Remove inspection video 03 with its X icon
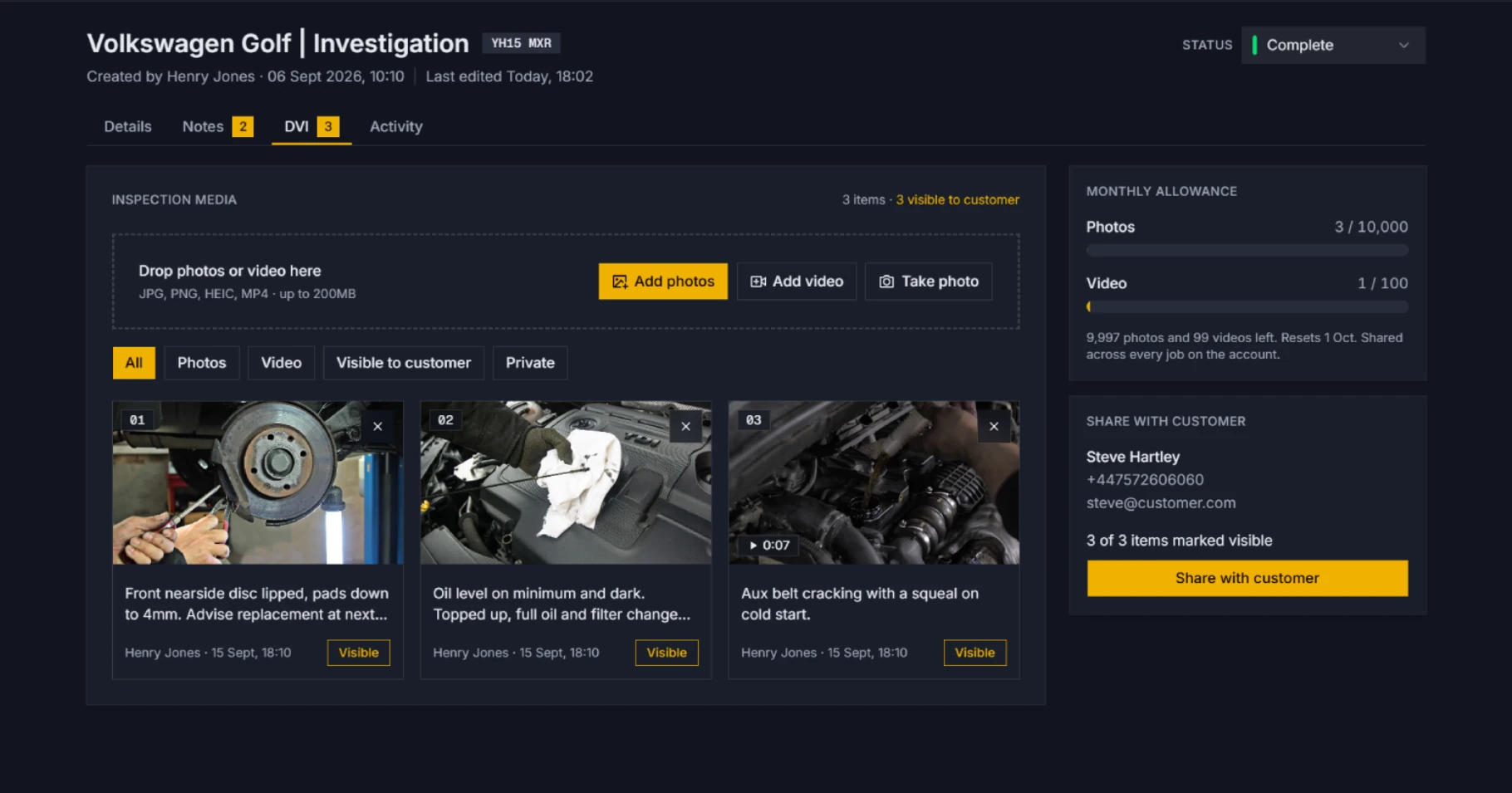Screen dimensions: 1512x793 994,426
